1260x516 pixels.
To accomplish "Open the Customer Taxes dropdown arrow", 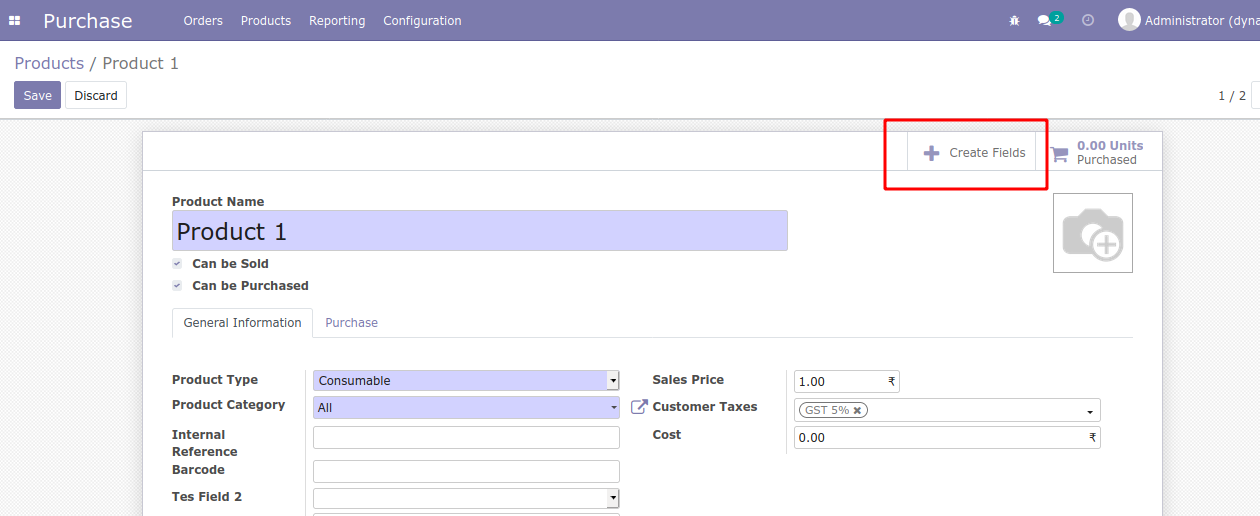I will [1089, 412].
